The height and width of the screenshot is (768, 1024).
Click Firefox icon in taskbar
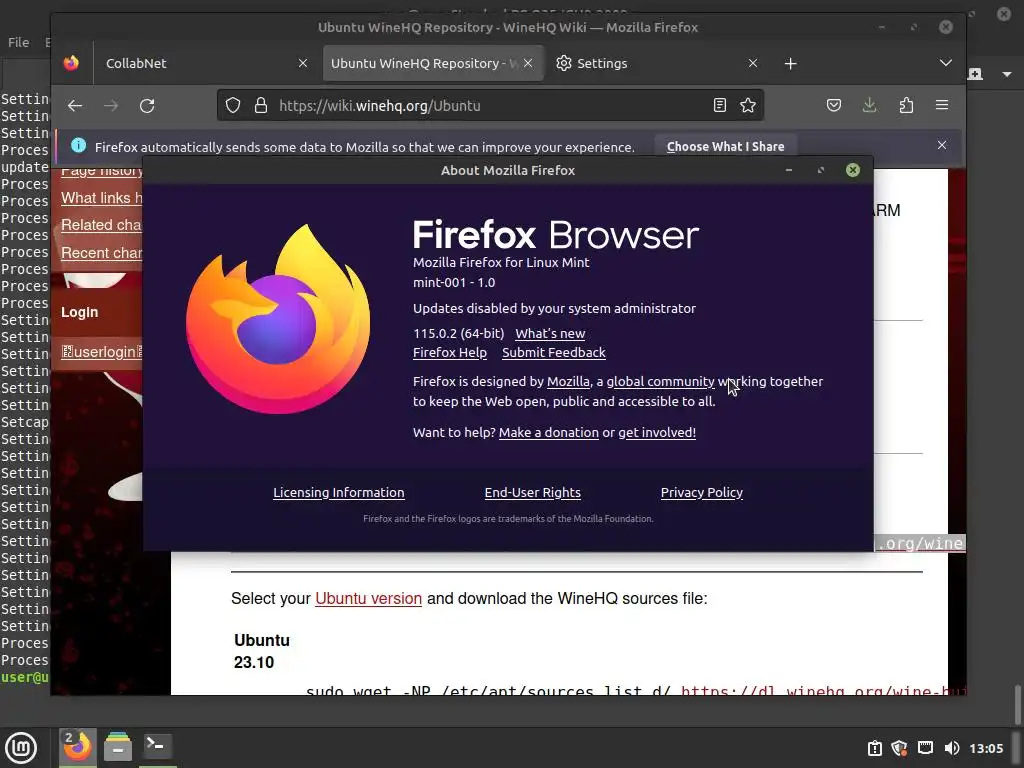(78, 746)
